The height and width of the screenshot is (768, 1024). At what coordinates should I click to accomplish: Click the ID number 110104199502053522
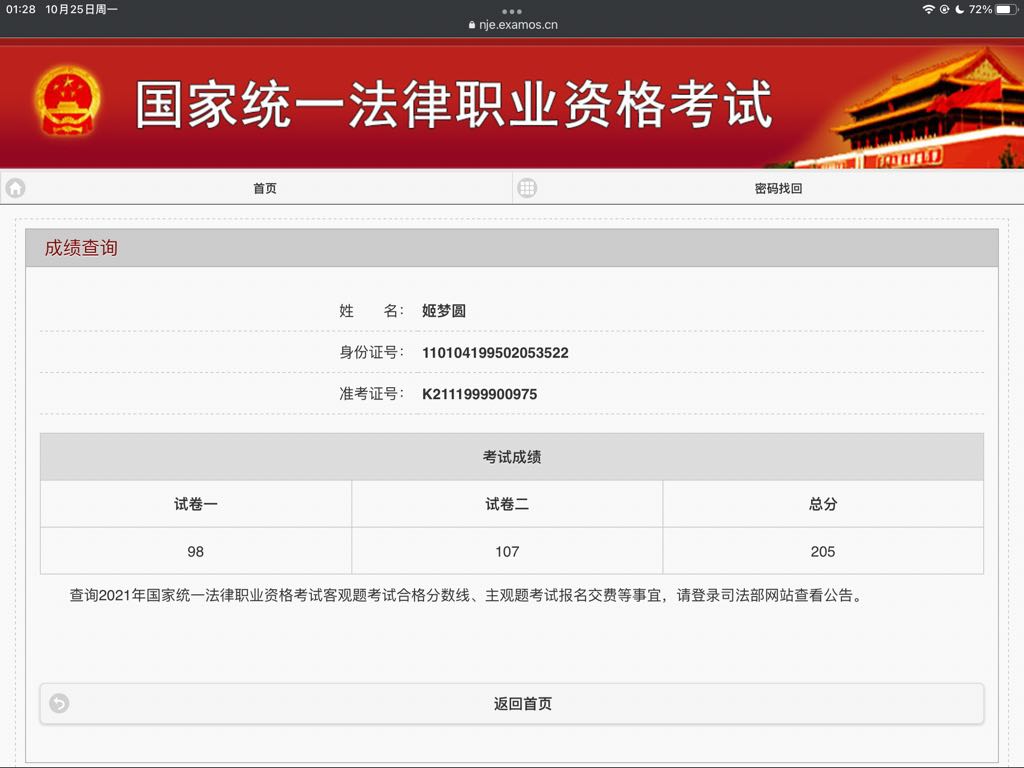coord(495,353)
